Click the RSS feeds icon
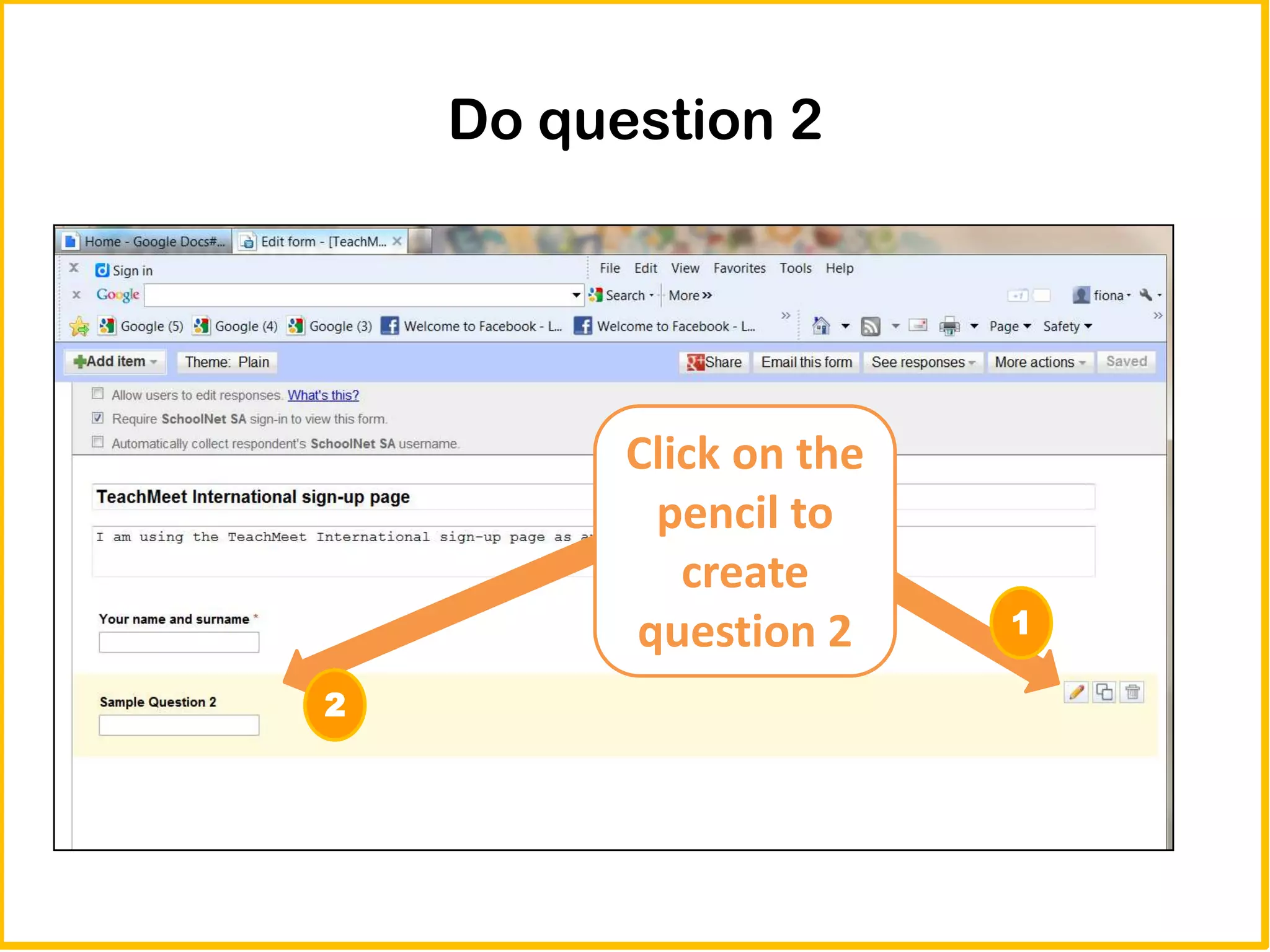Viewport: 1270px width, 952px height. pyautogui.click(x=871, y=326)
